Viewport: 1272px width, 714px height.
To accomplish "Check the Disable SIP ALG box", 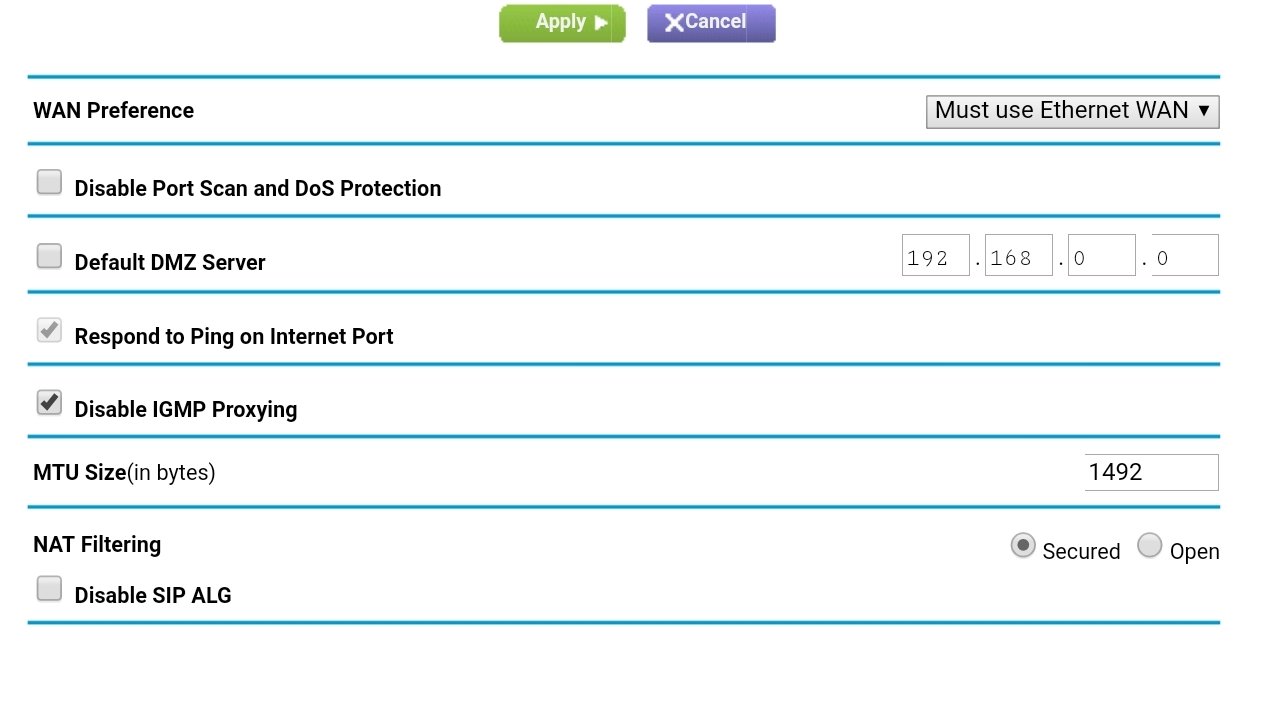I will [x=49, y=589].
